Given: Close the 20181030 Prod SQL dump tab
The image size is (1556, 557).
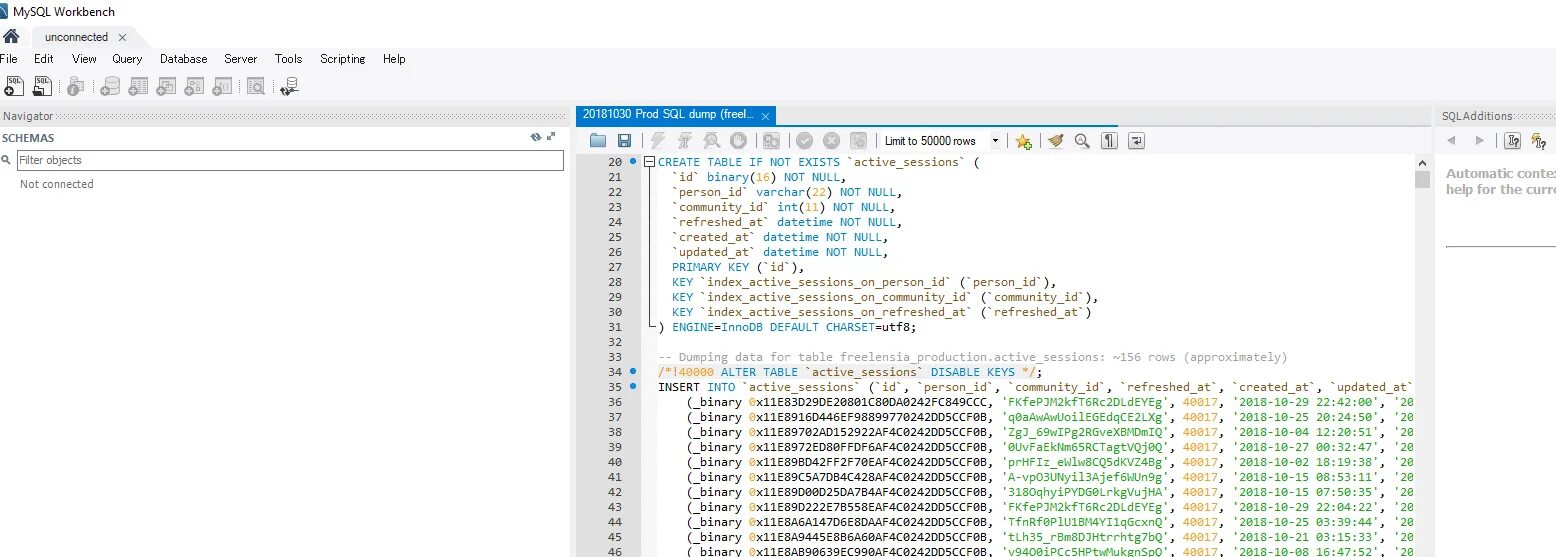Looking at the screenshot, I should (766, 115).
